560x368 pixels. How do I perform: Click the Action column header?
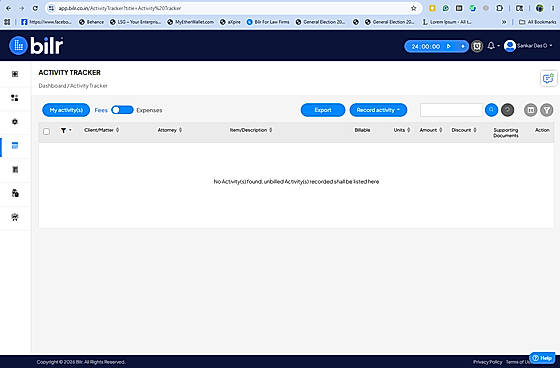click(x=542, y=130)
